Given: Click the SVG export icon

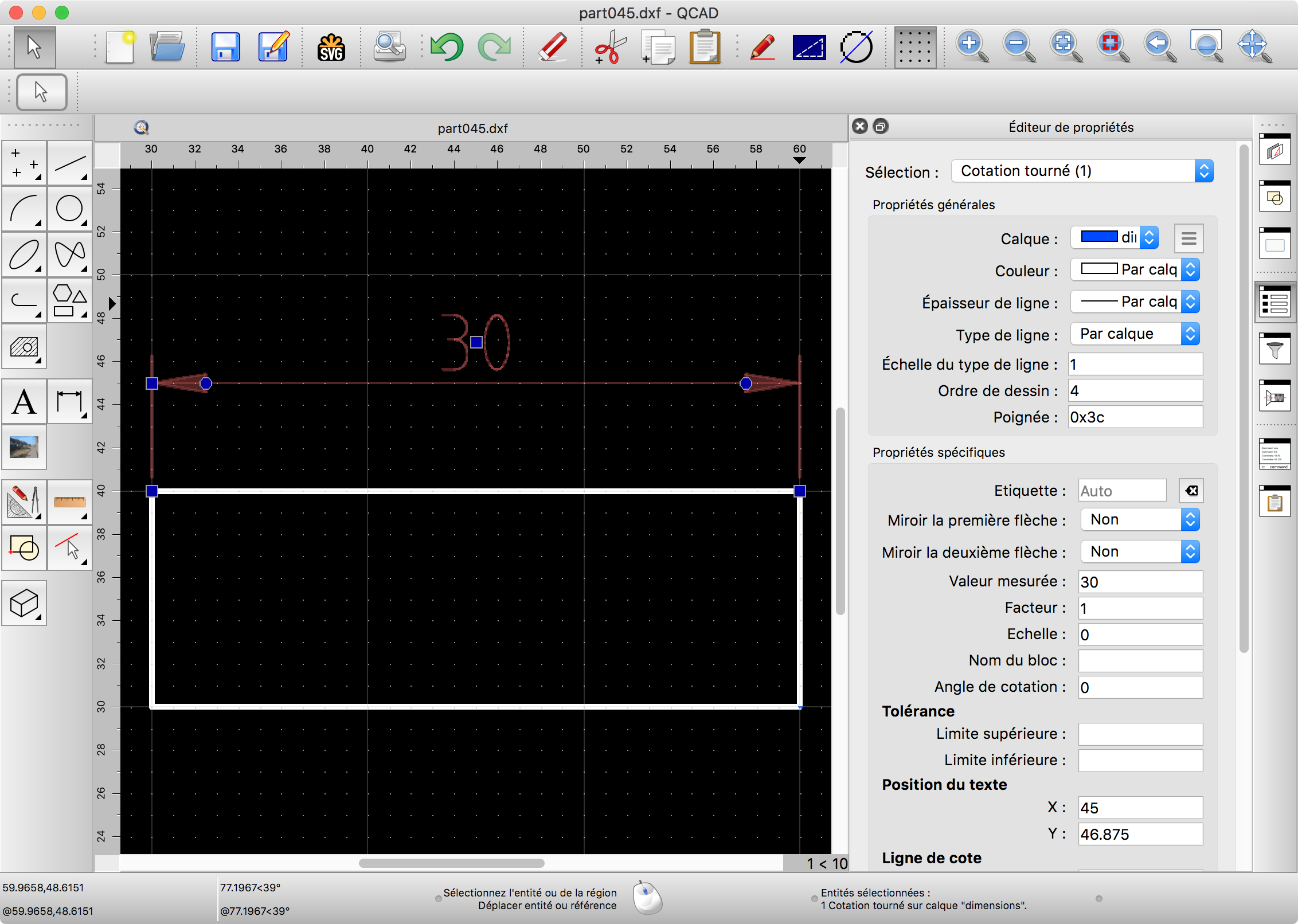Looking at the screenshot, I should (331, 47).
